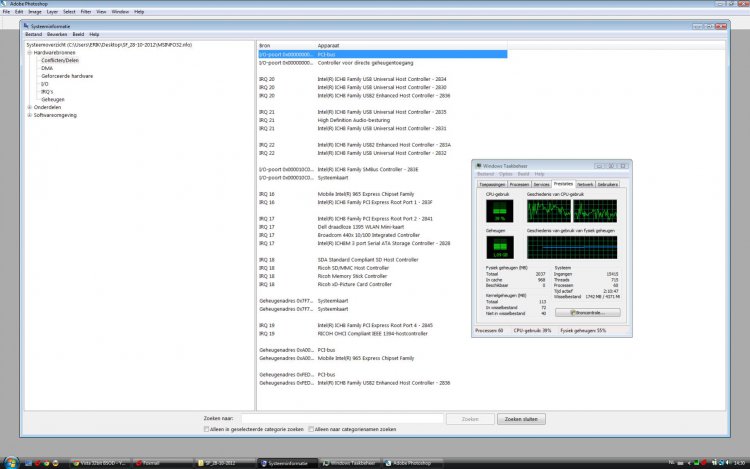
Task: Open the SF_28-10-2012 folder taskbar button
Action: 226,463
